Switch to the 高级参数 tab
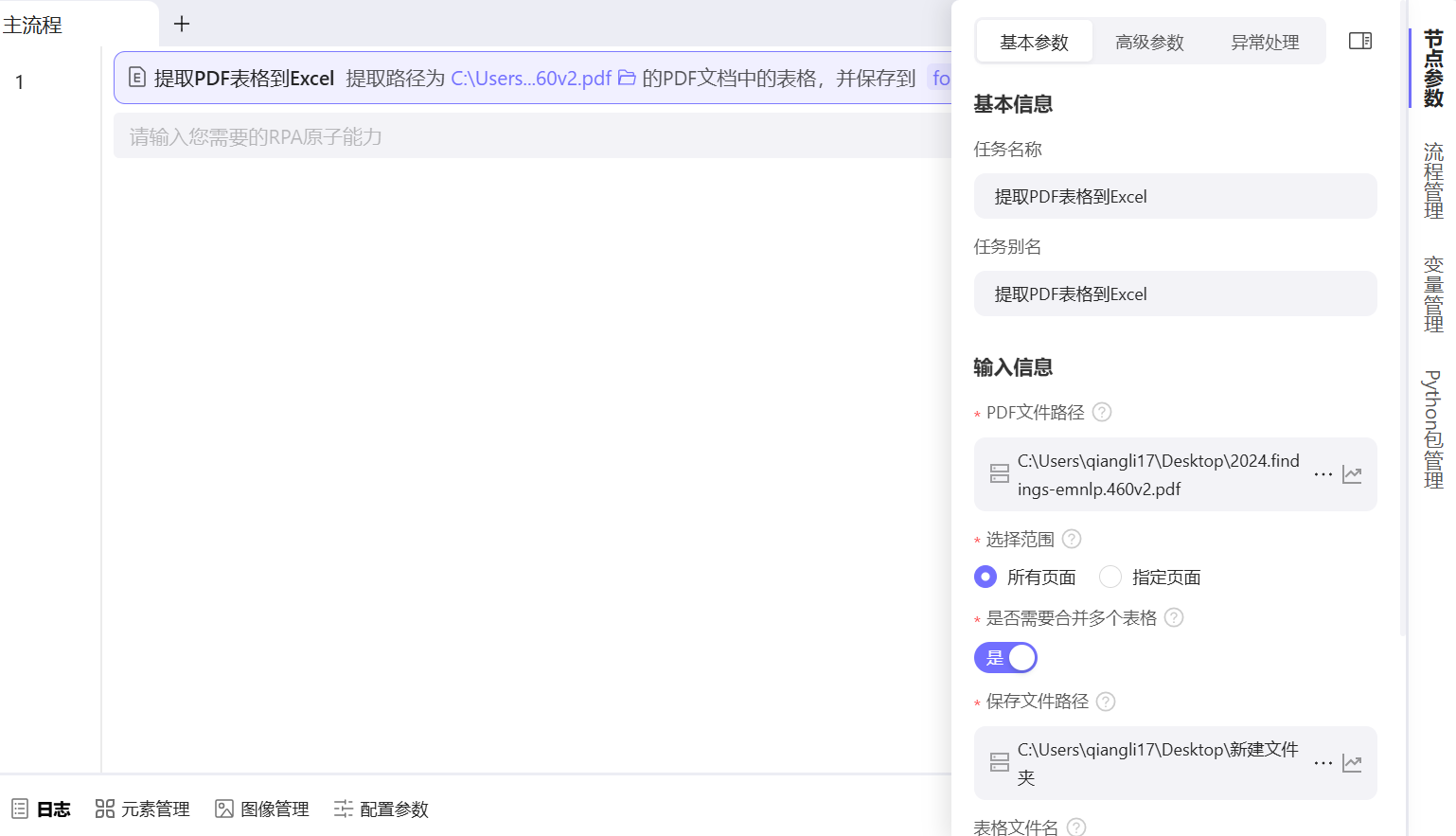 1149,41
